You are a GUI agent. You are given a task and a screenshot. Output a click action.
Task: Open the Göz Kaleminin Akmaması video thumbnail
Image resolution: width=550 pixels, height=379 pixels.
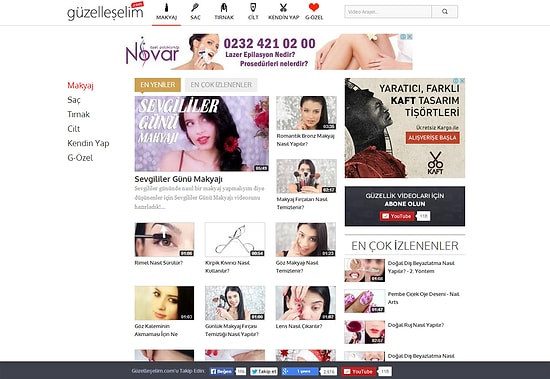[x=164, y=303]
